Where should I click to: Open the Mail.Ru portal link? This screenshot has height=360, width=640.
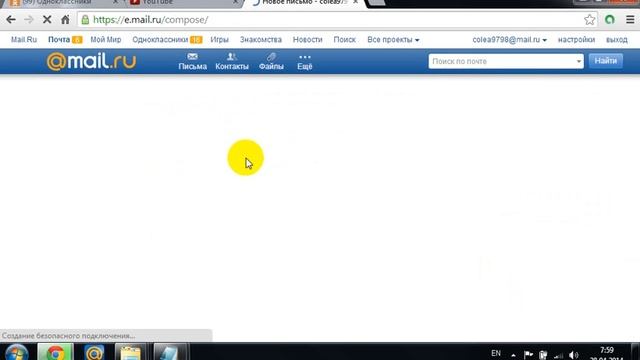click(24, 40)
